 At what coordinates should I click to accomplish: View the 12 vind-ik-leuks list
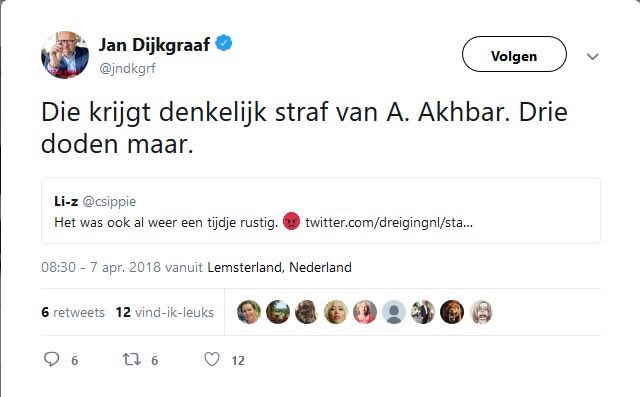click(165, 312)
